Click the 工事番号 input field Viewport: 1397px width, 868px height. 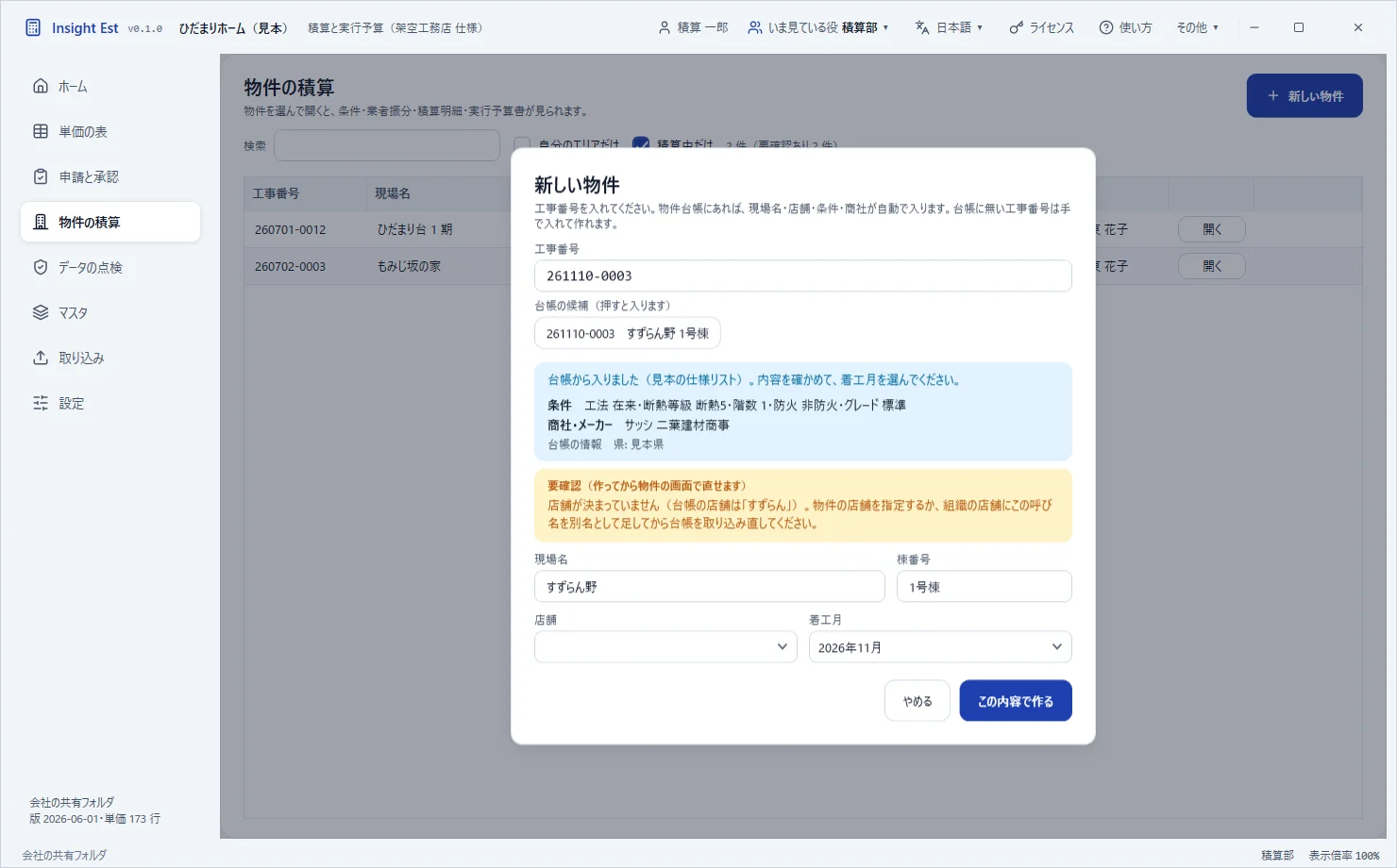coord(803,275)
